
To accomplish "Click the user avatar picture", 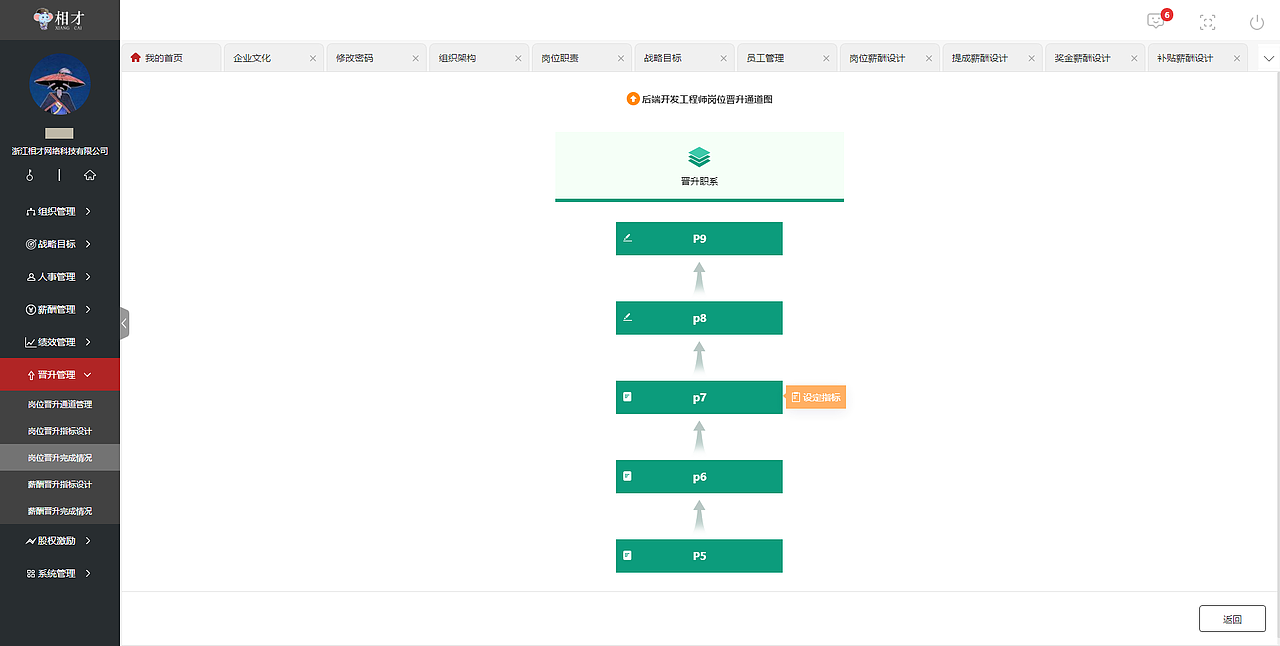I will pos(60,84).
